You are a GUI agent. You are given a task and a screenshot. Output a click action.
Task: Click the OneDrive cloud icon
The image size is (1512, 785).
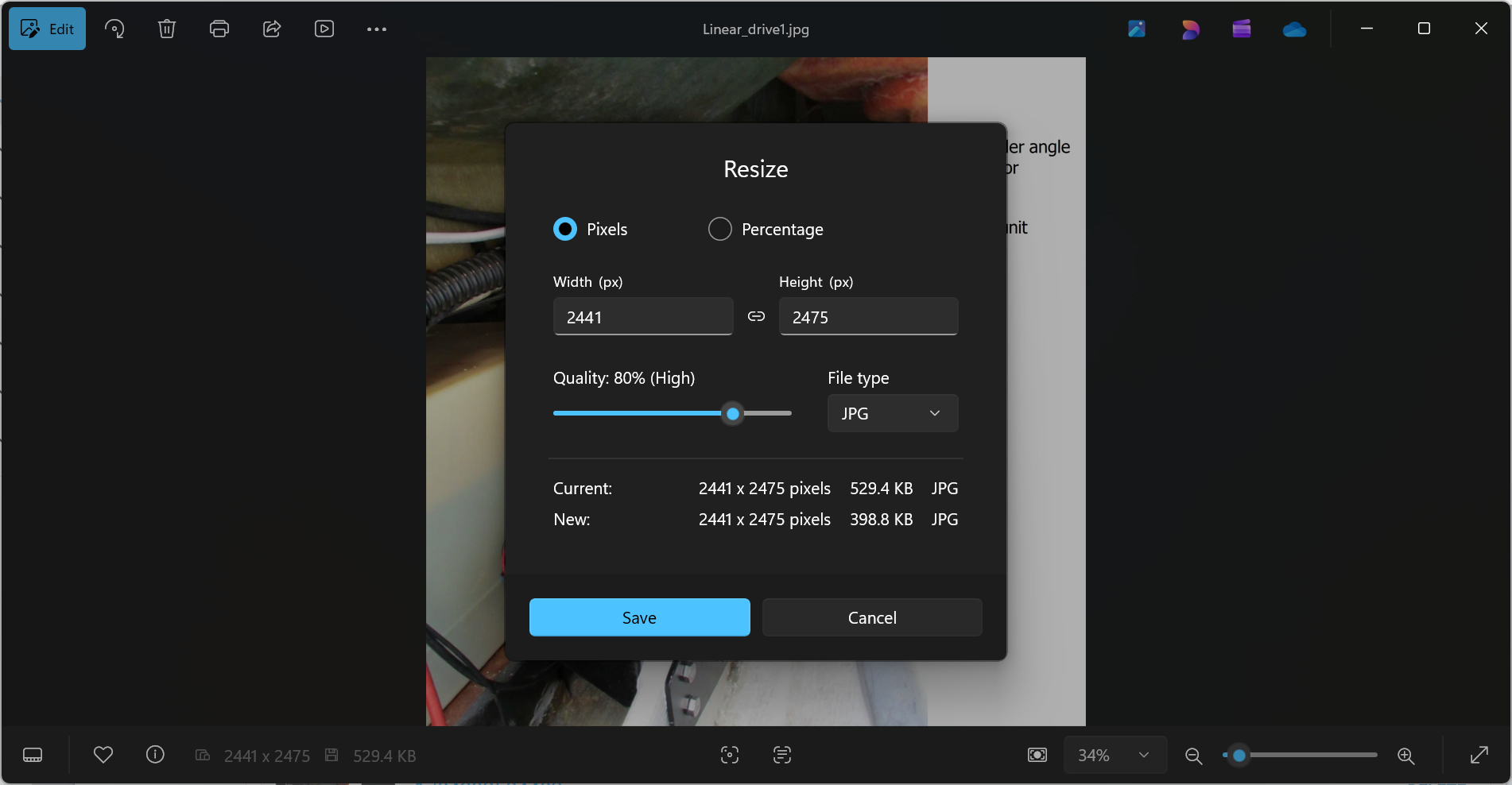tap(1294, 29)
